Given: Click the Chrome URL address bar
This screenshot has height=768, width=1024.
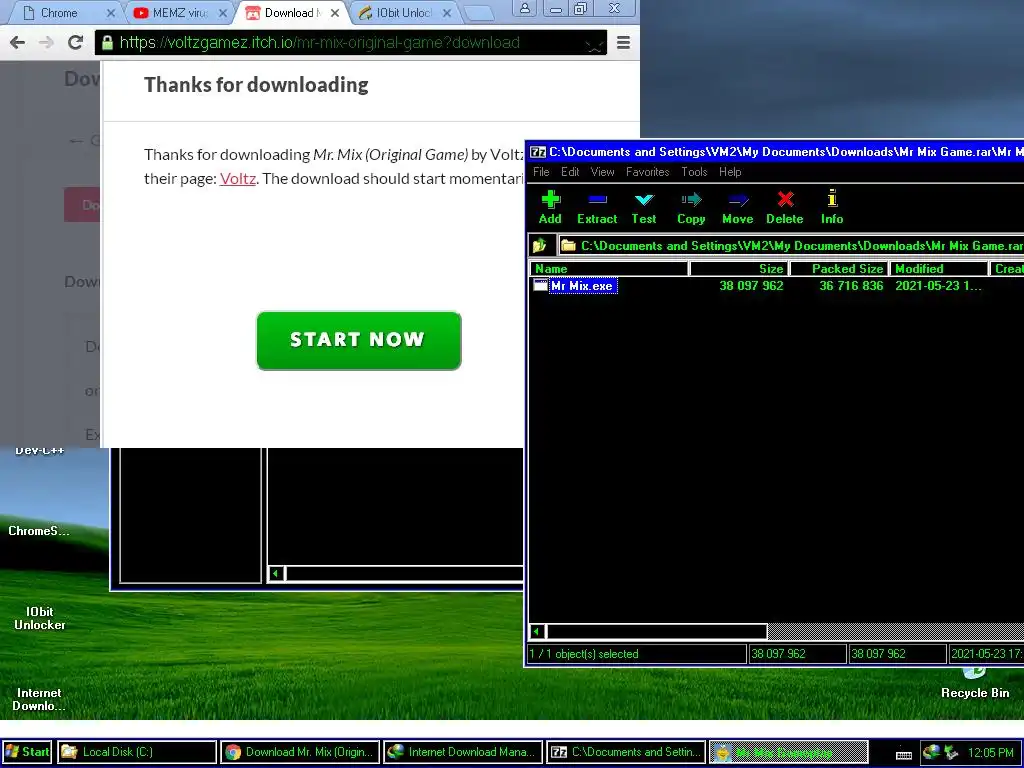Looking at the screenshot, I should pos(351,42).
